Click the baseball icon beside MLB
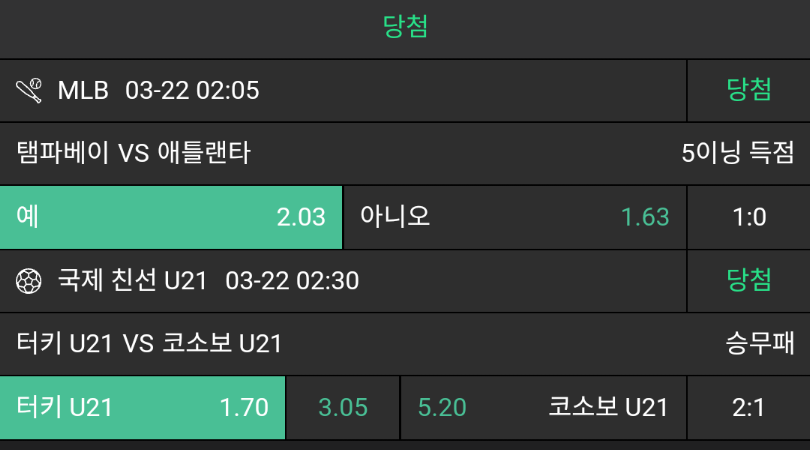This screenshot has height=450, width=810. coord(30,91)
